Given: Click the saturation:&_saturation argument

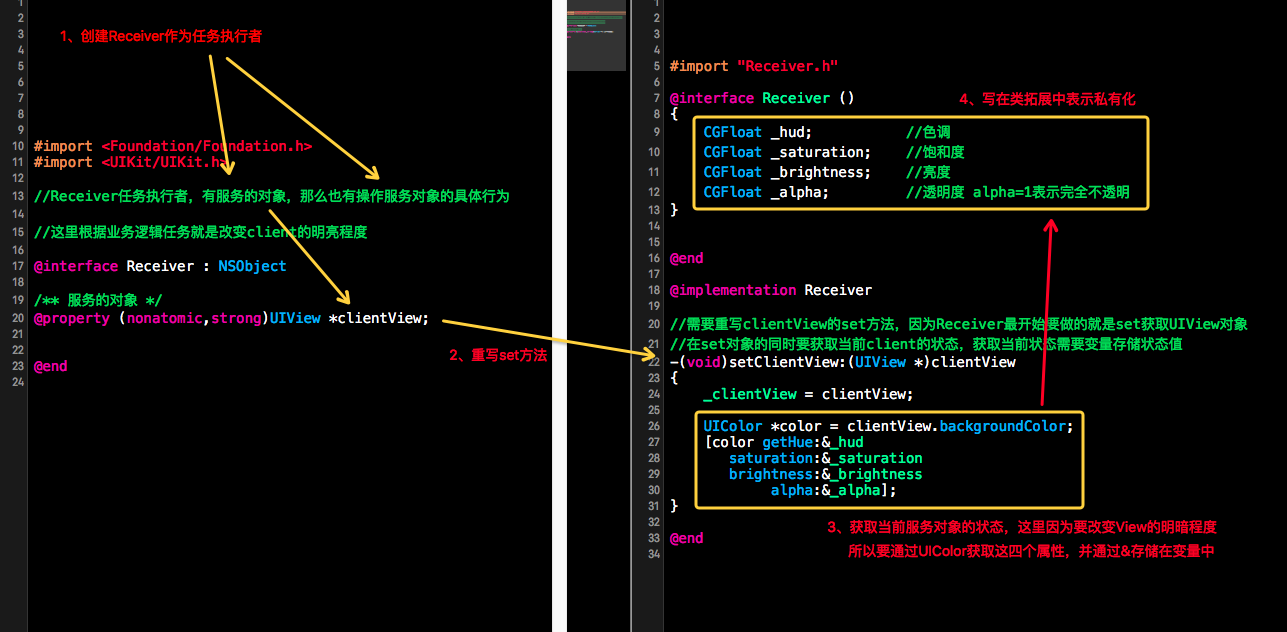Looking at the screenshot, I should [x=826, y=458].
